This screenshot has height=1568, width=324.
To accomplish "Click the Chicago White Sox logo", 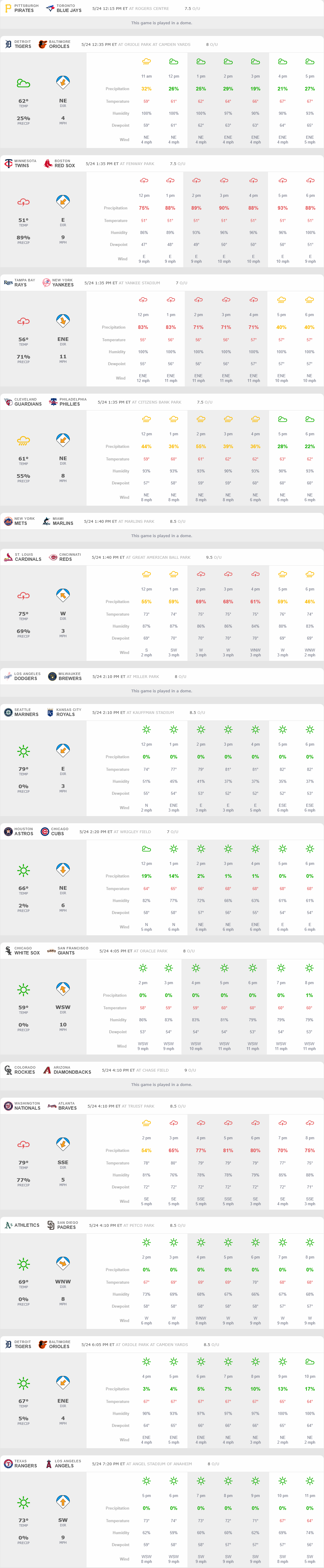I will click(8, 951).
